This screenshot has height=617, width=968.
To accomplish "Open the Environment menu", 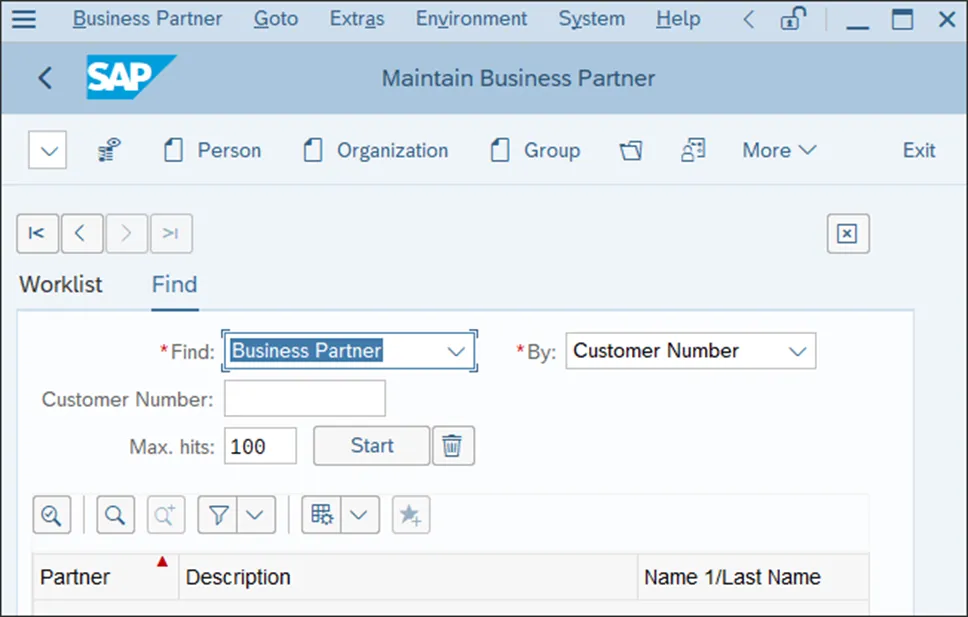I will pos(471,19).
